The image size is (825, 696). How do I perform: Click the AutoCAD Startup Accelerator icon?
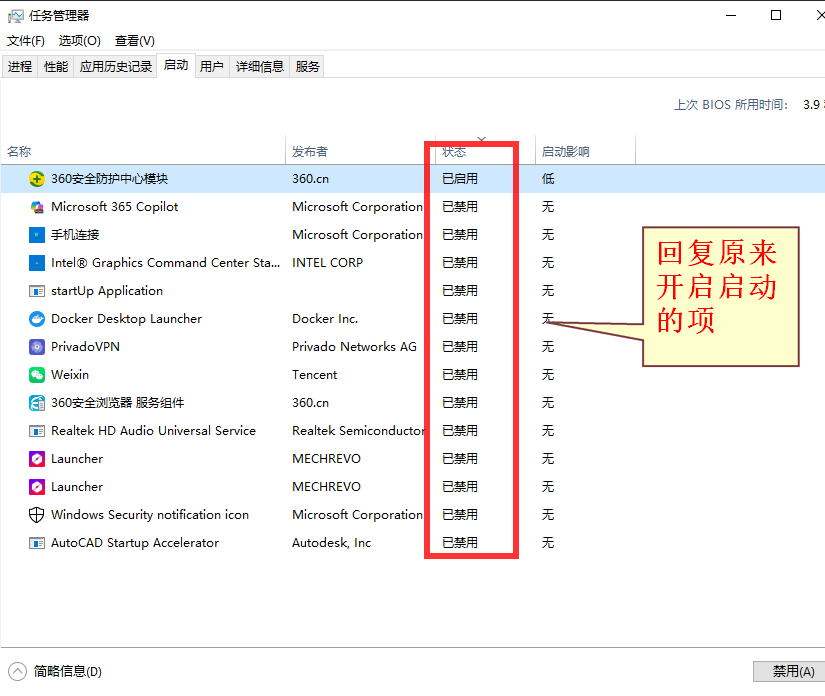click(36, 543)
